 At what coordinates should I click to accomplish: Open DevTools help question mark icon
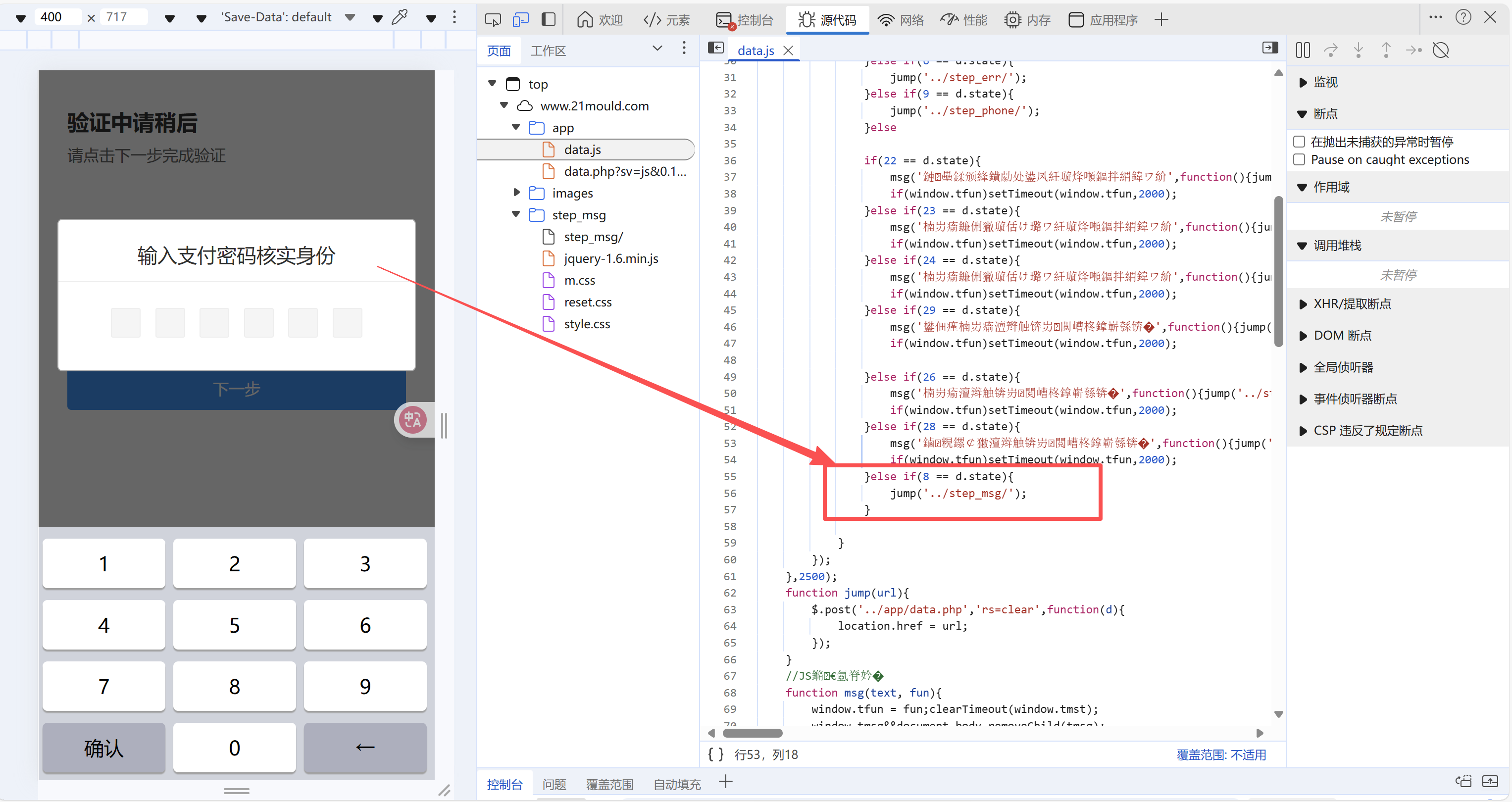coord(1462,18)
